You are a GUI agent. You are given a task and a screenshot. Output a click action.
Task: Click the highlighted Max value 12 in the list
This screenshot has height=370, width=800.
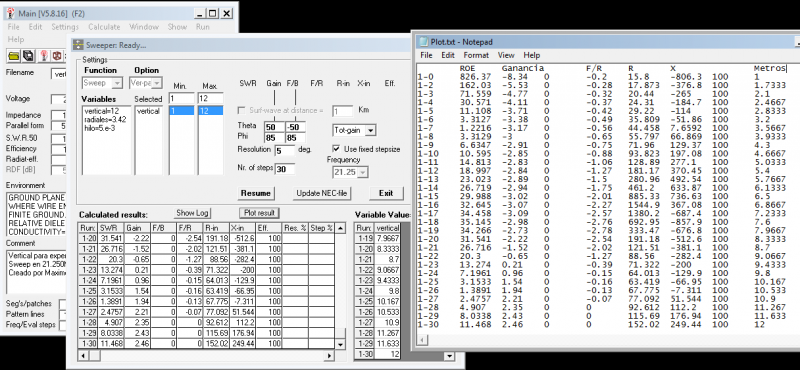click(210, 111)
